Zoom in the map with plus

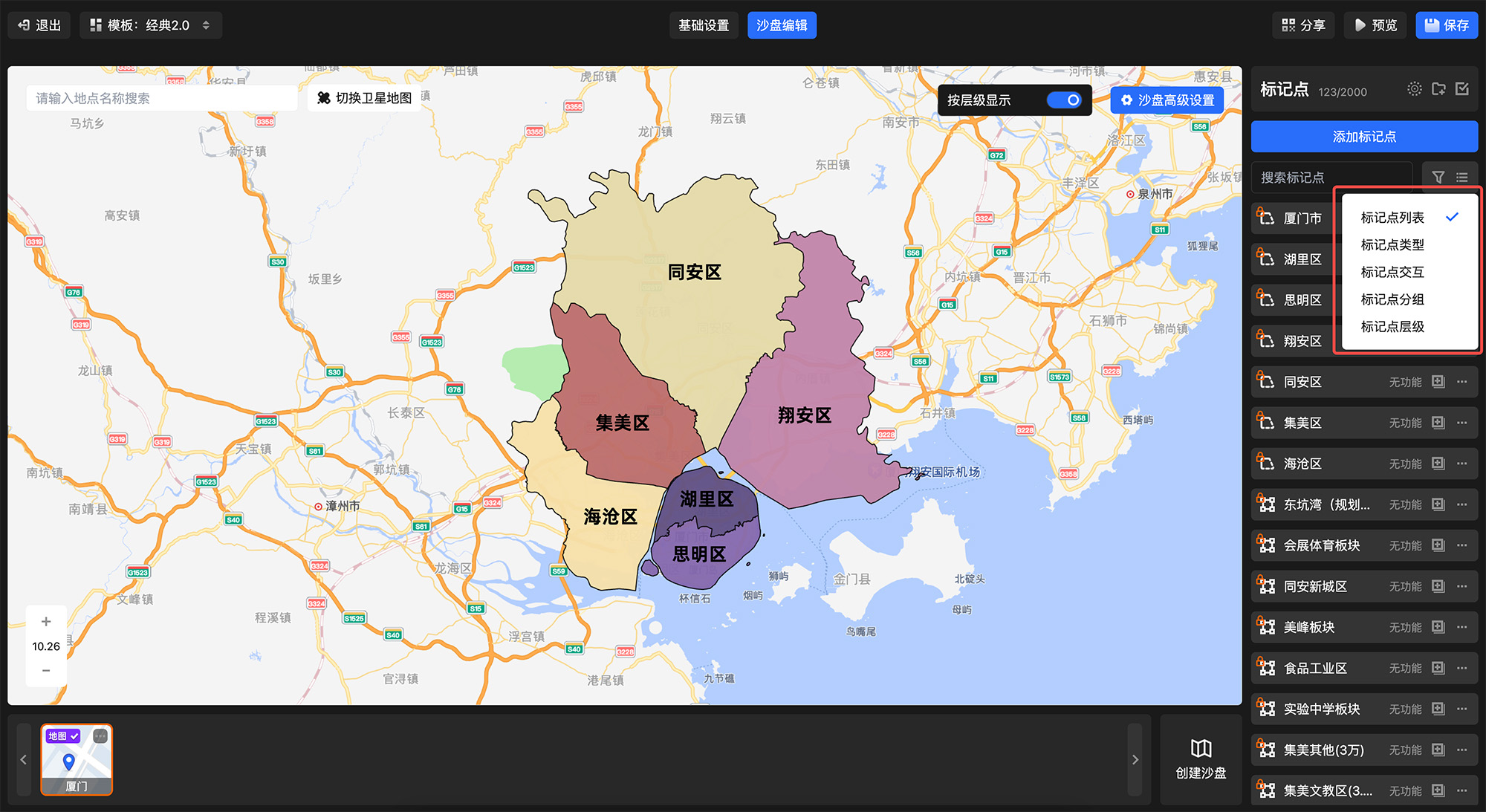click(x=46, y=622)
